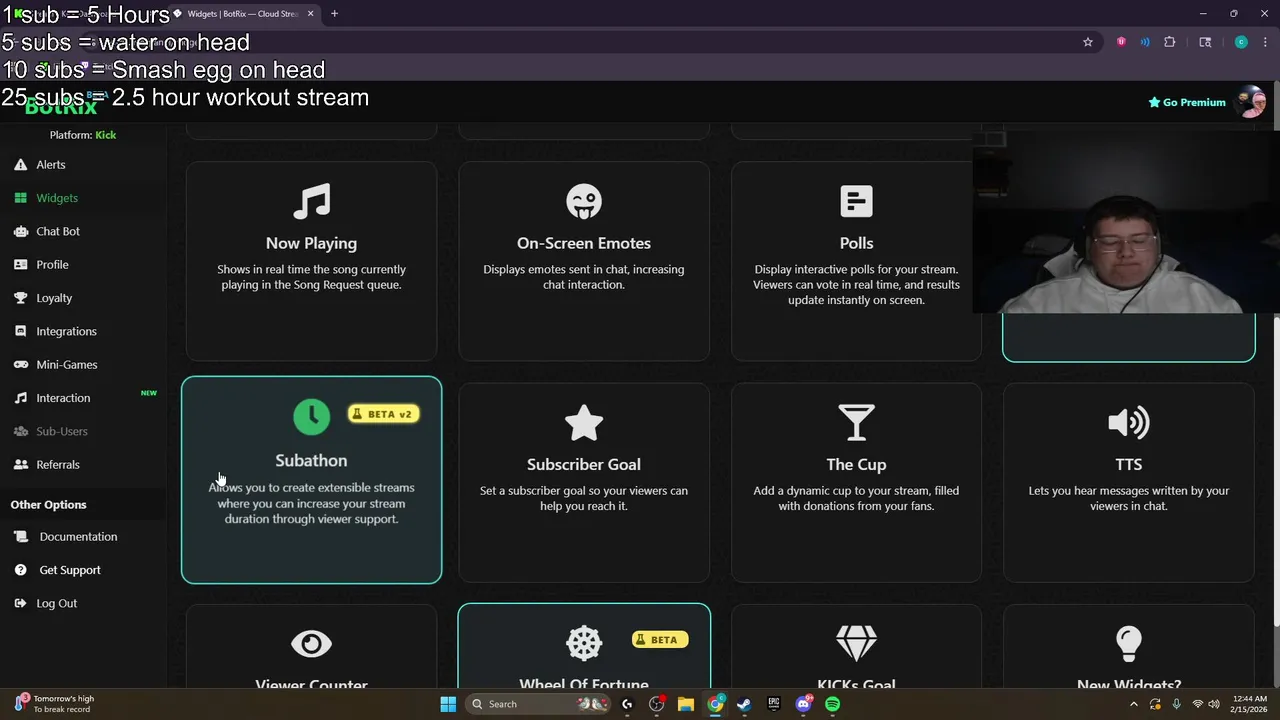Open the Tomorrow's high weather widget

55,704
